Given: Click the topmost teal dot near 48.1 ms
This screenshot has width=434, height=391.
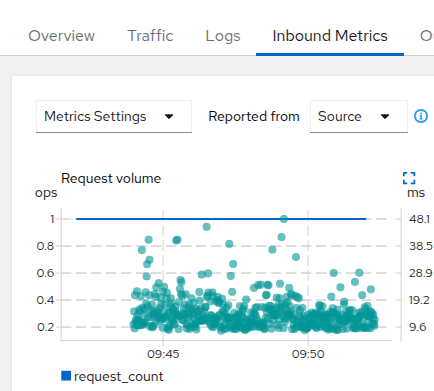Looking at the screenshot, I should coord(284,219).
